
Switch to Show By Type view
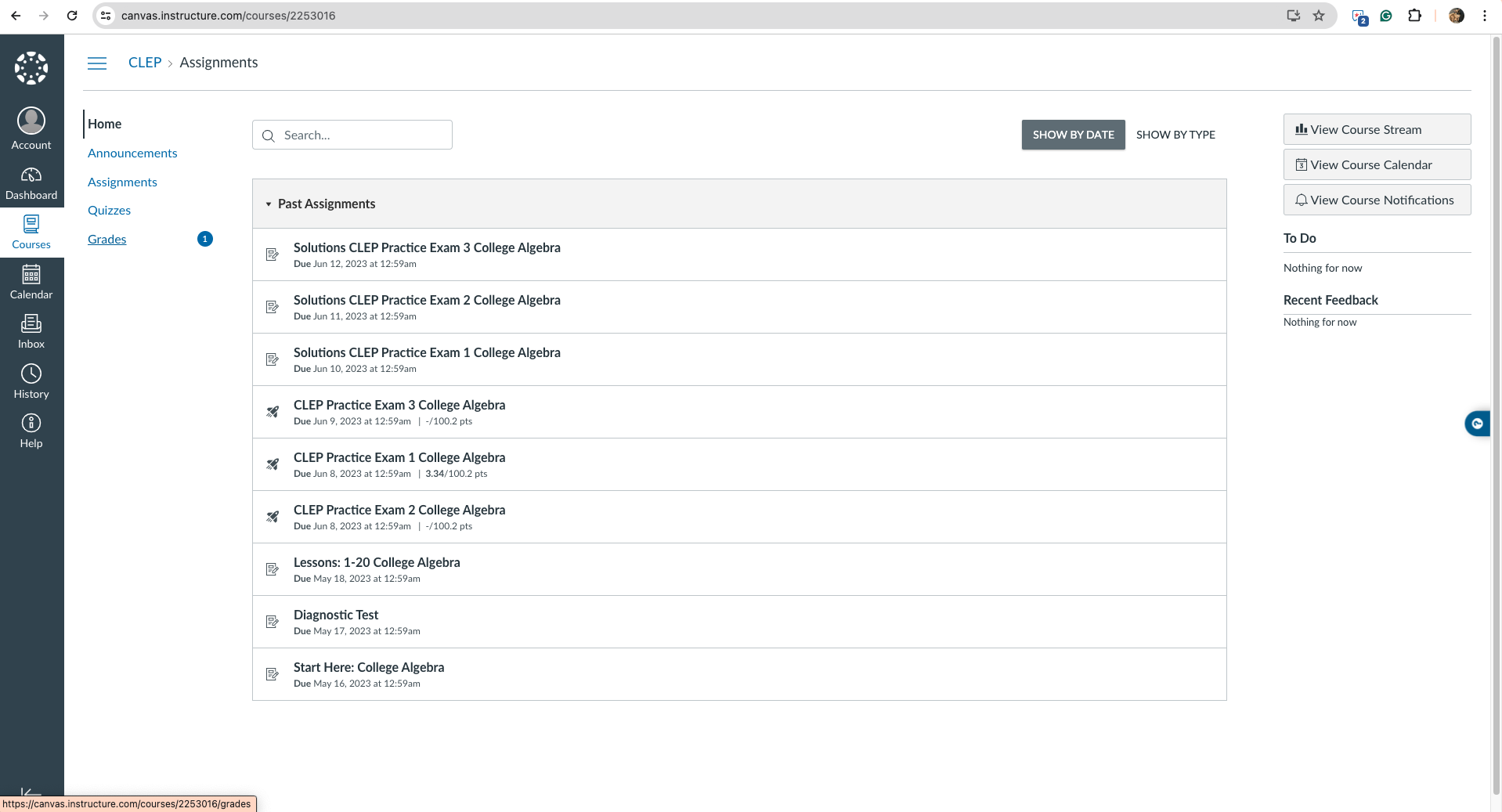coord(1174,135)
